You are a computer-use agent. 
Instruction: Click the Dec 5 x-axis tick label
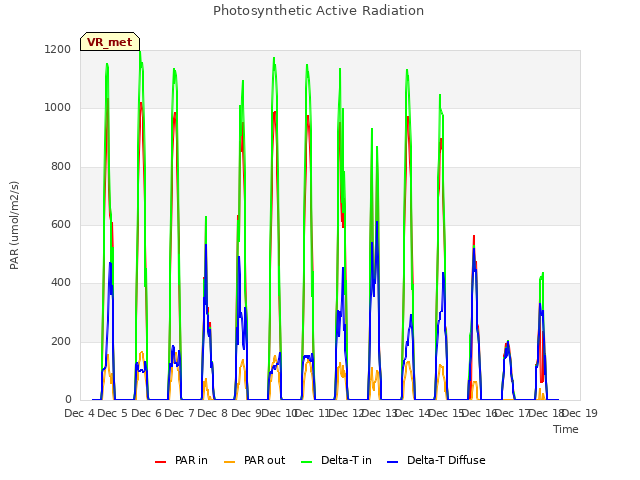(112, 413)
